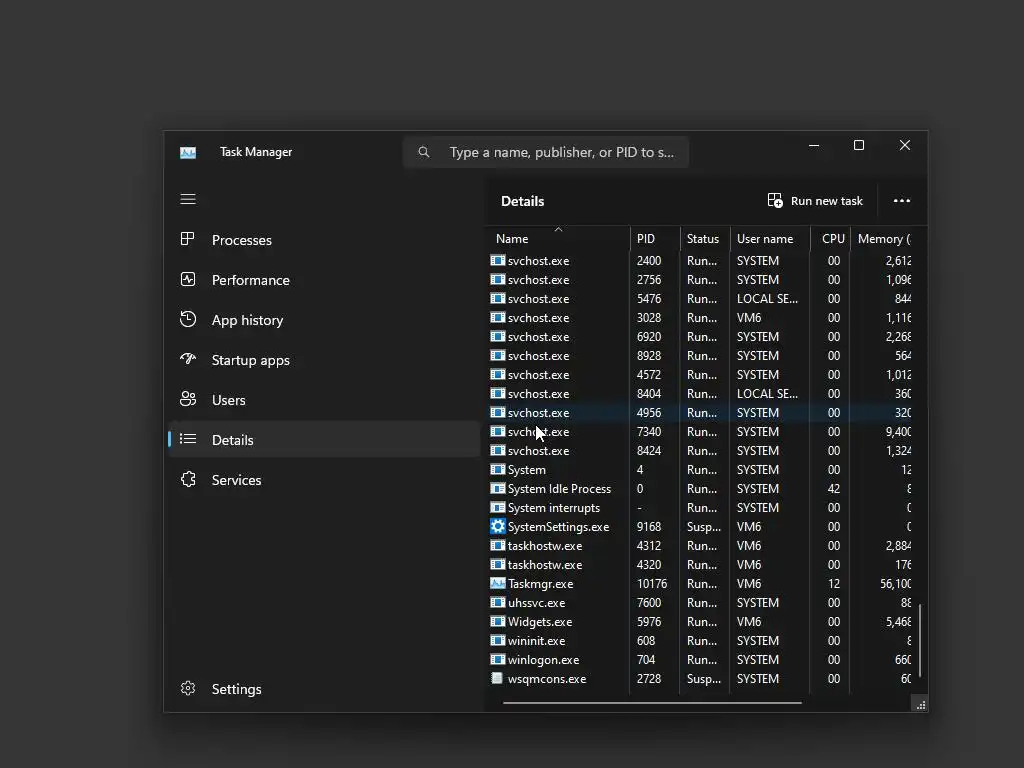1024x768 pixels.
Task: Click the Users sidebar icon
Action: pyautogui.click(x=187, y=399)
